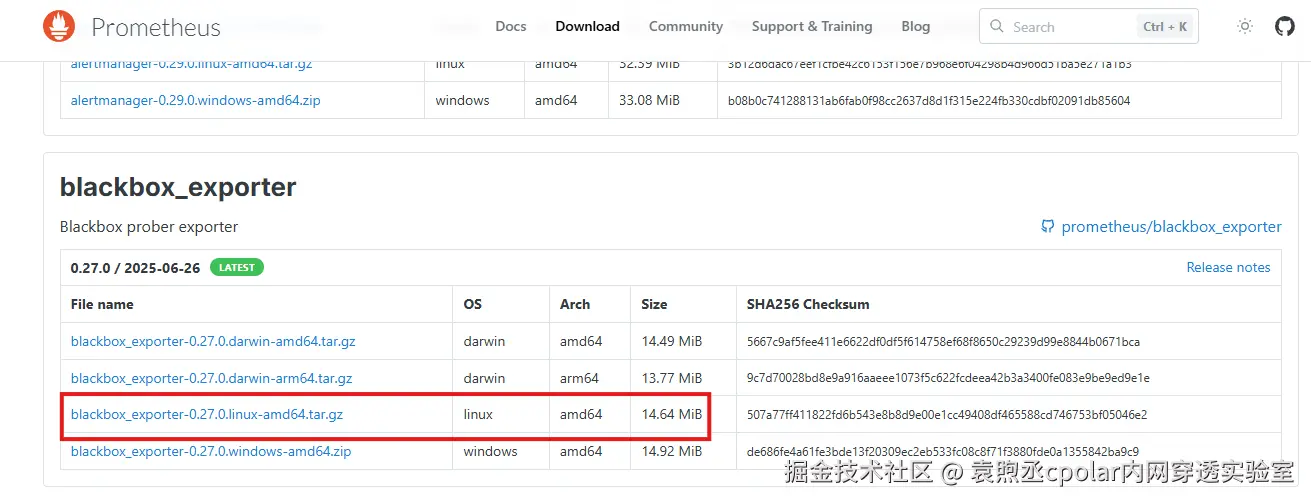Viewport: 1311px width, 503px height.
Task: Download blackbox_exporter-0.27.0.darwin-arm64.tar.gz
Action: [212, 378]
